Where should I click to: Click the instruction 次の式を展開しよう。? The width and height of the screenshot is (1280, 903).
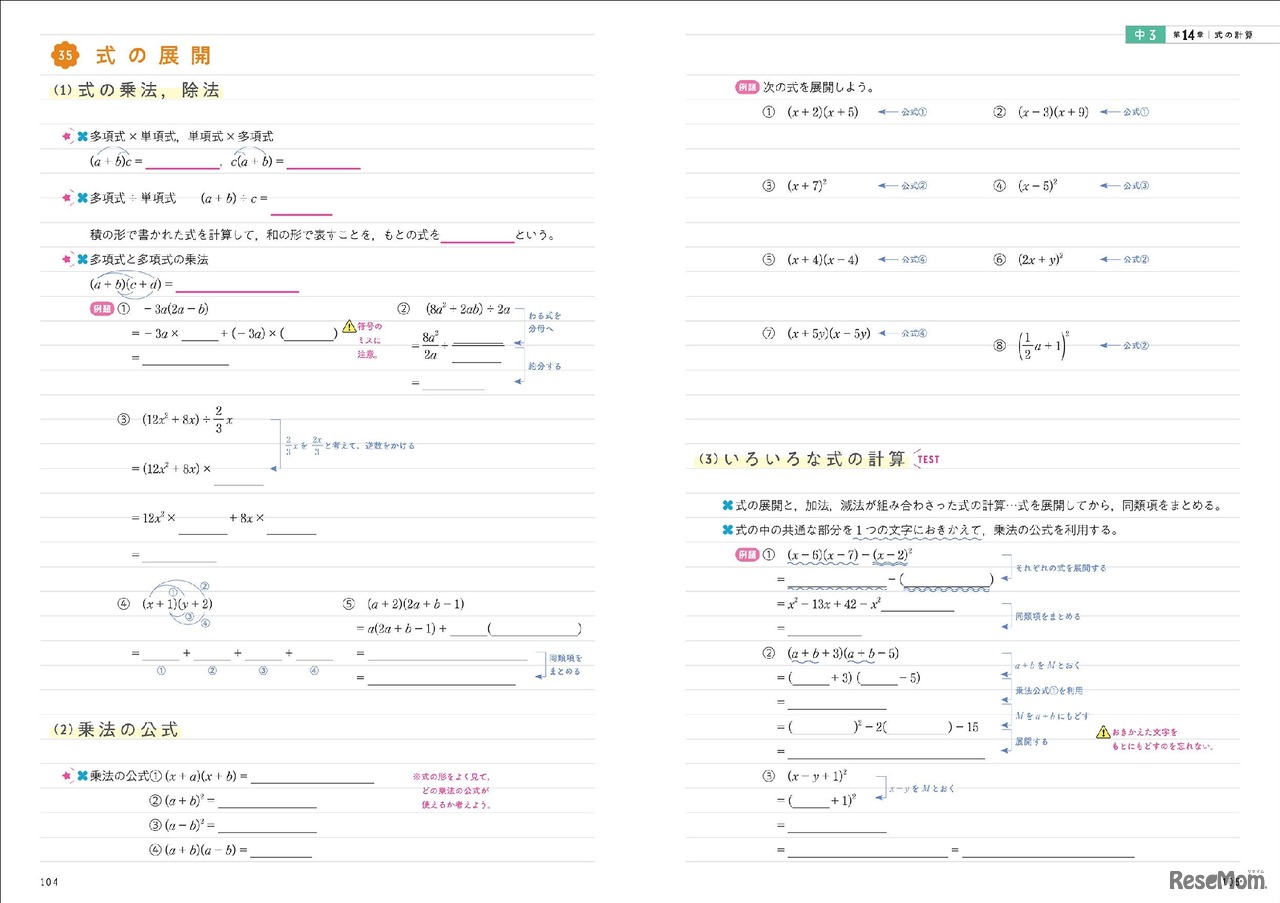[819, 87]
